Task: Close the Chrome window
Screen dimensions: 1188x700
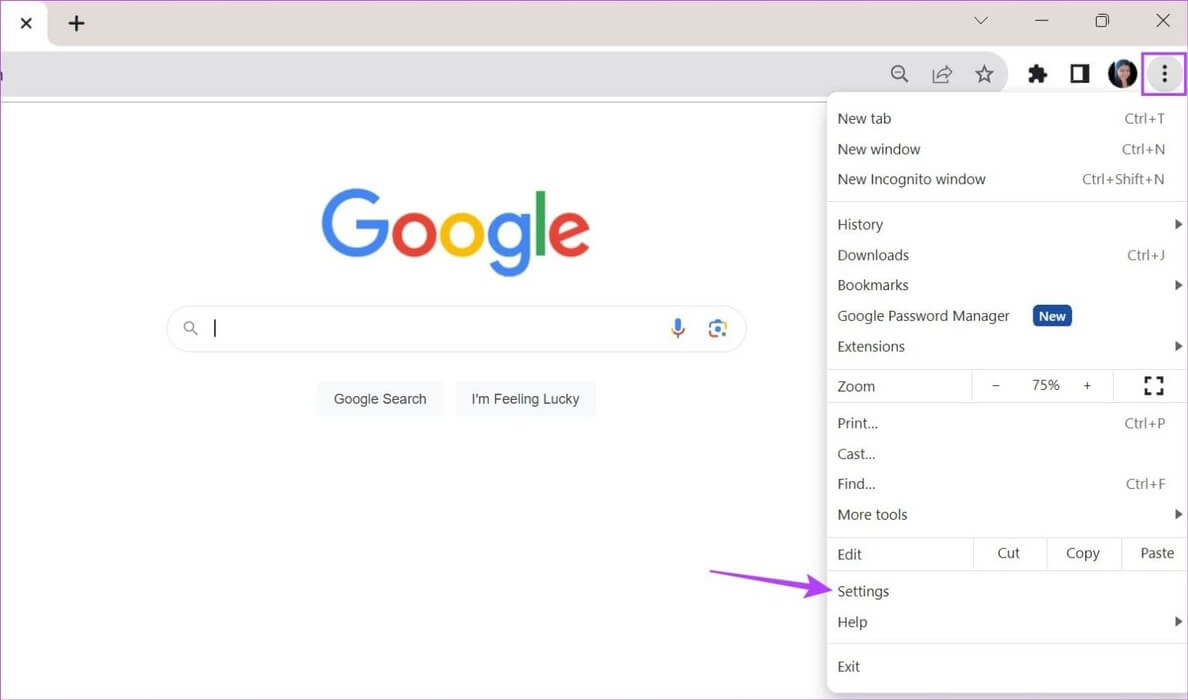Action: (1163, 20)
